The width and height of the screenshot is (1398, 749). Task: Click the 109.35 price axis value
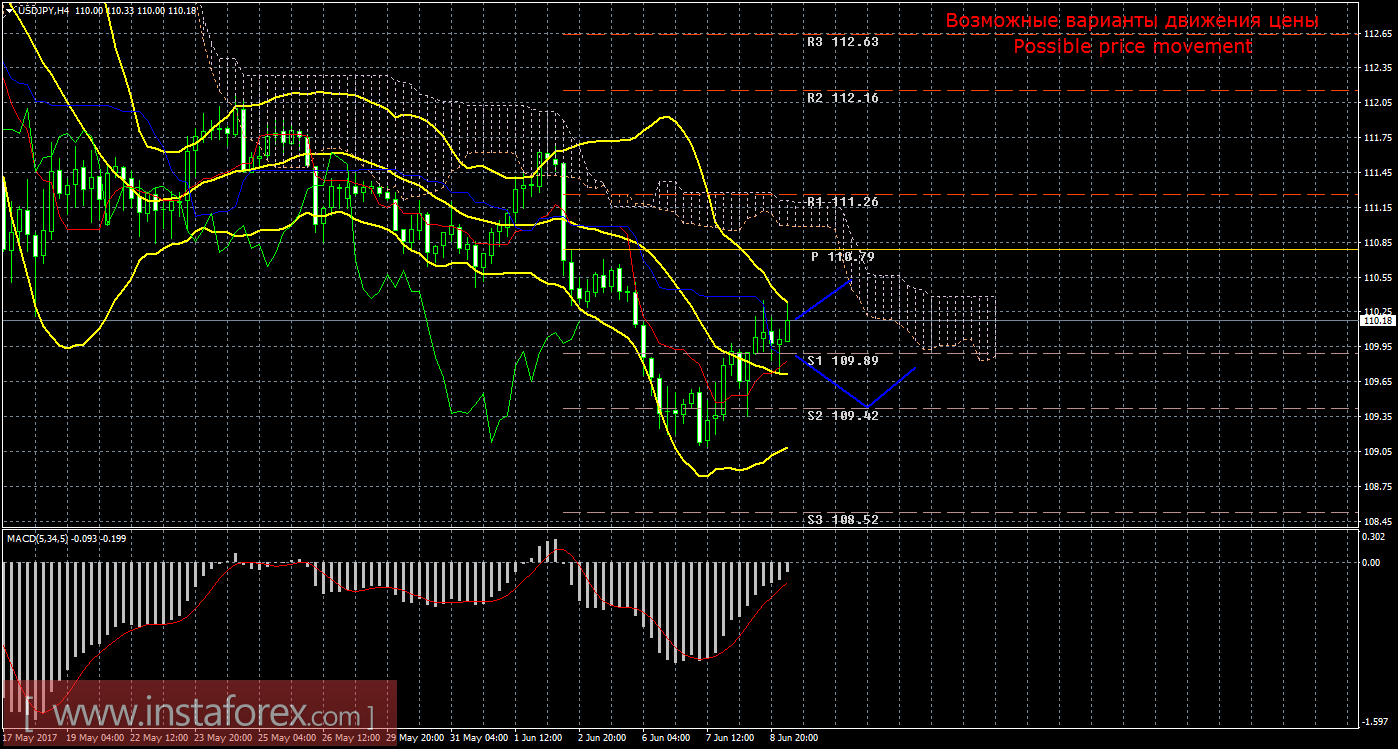tap(1377, 416)
